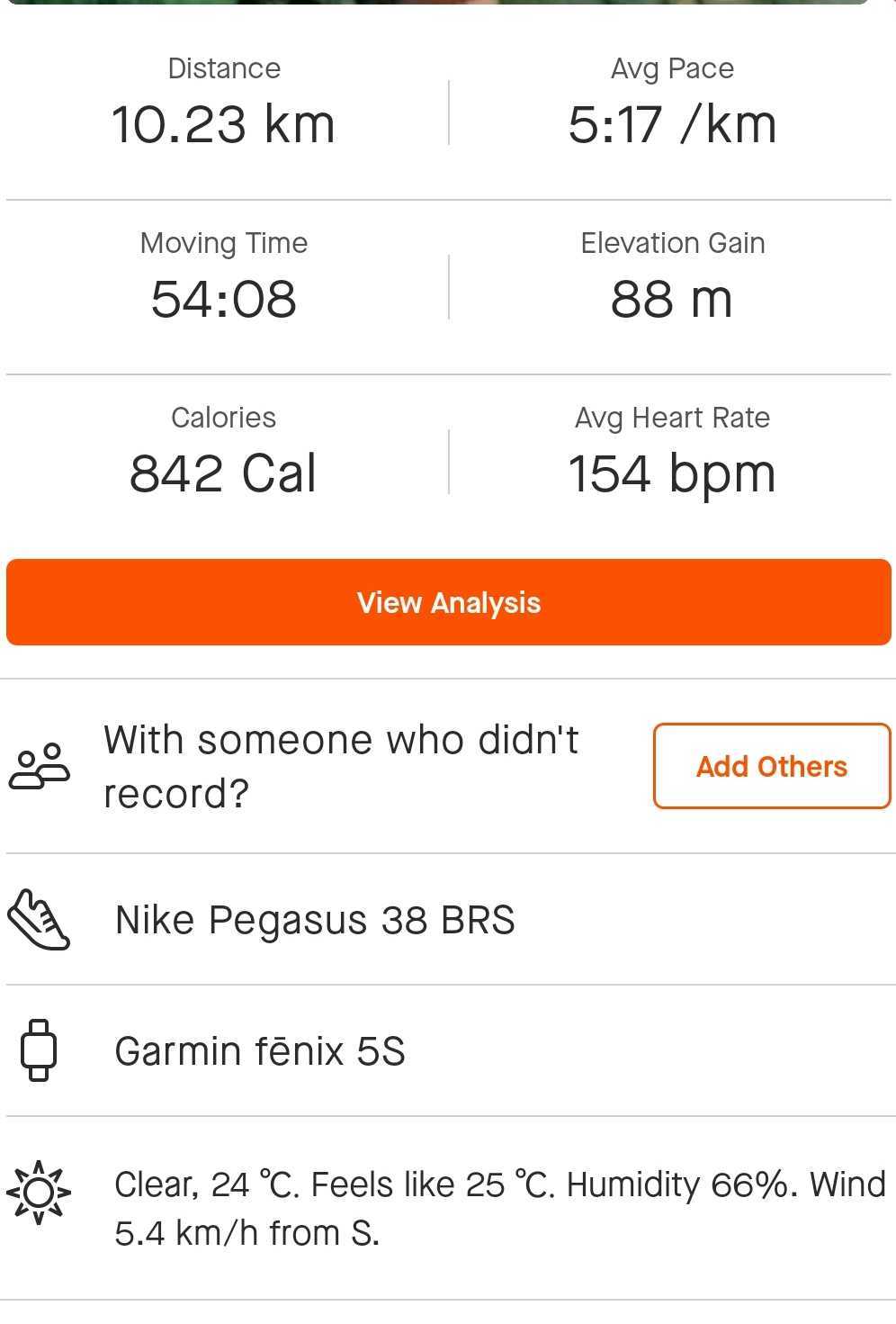Tap the Distance label

(224, 68)
